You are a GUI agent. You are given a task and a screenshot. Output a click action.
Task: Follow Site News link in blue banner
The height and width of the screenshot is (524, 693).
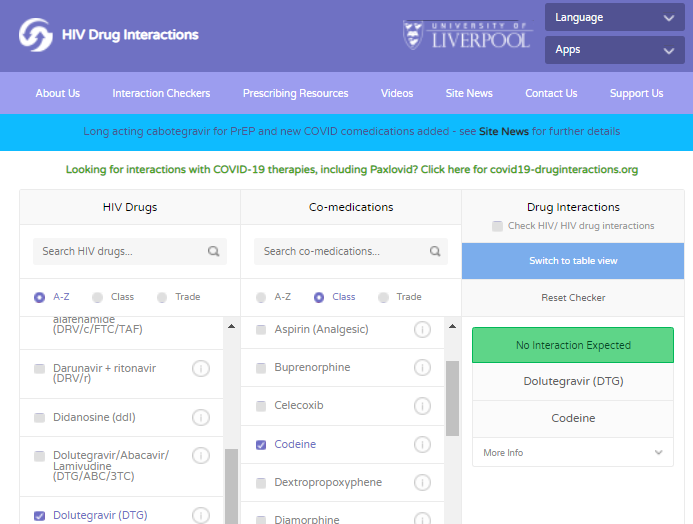[504, 132]
